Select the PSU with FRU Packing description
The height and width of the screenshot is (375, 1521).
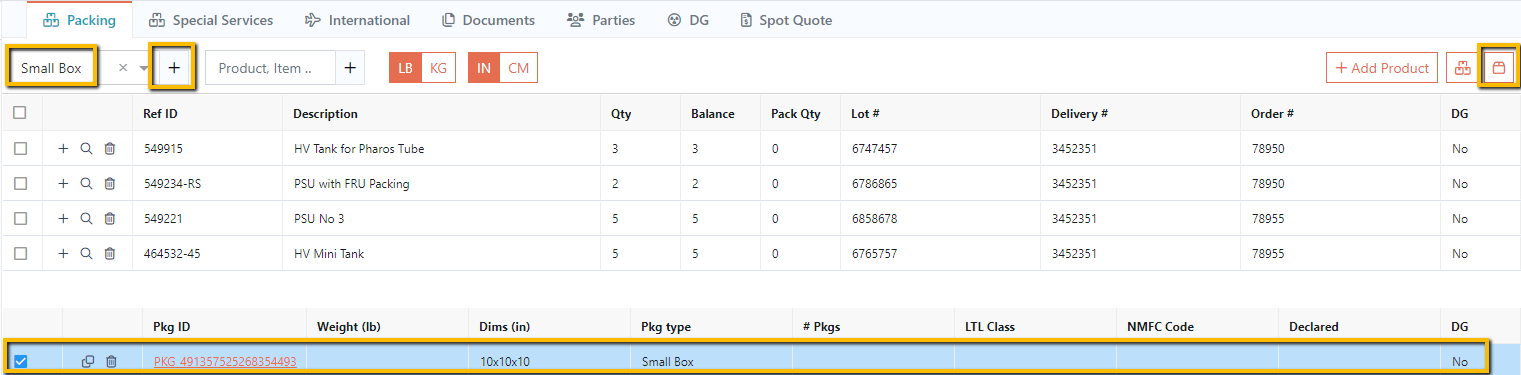[x=351, y=183]
